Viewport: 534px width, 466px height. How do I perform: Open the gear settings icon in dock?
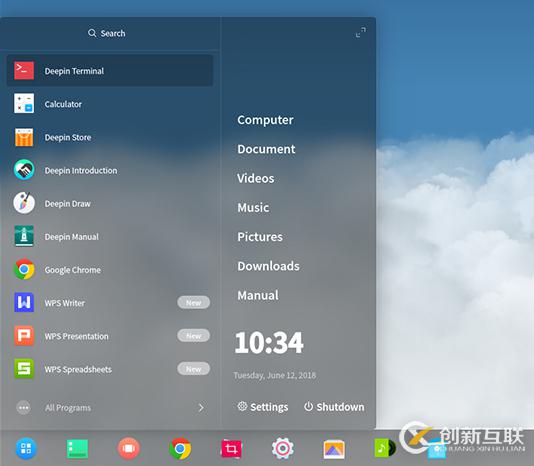283,448
